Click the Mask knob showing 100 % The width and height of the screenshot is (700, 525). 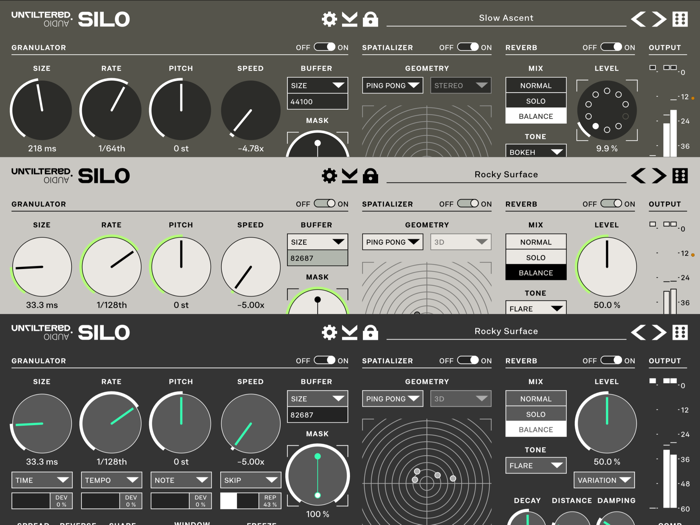tap(317, 476)
